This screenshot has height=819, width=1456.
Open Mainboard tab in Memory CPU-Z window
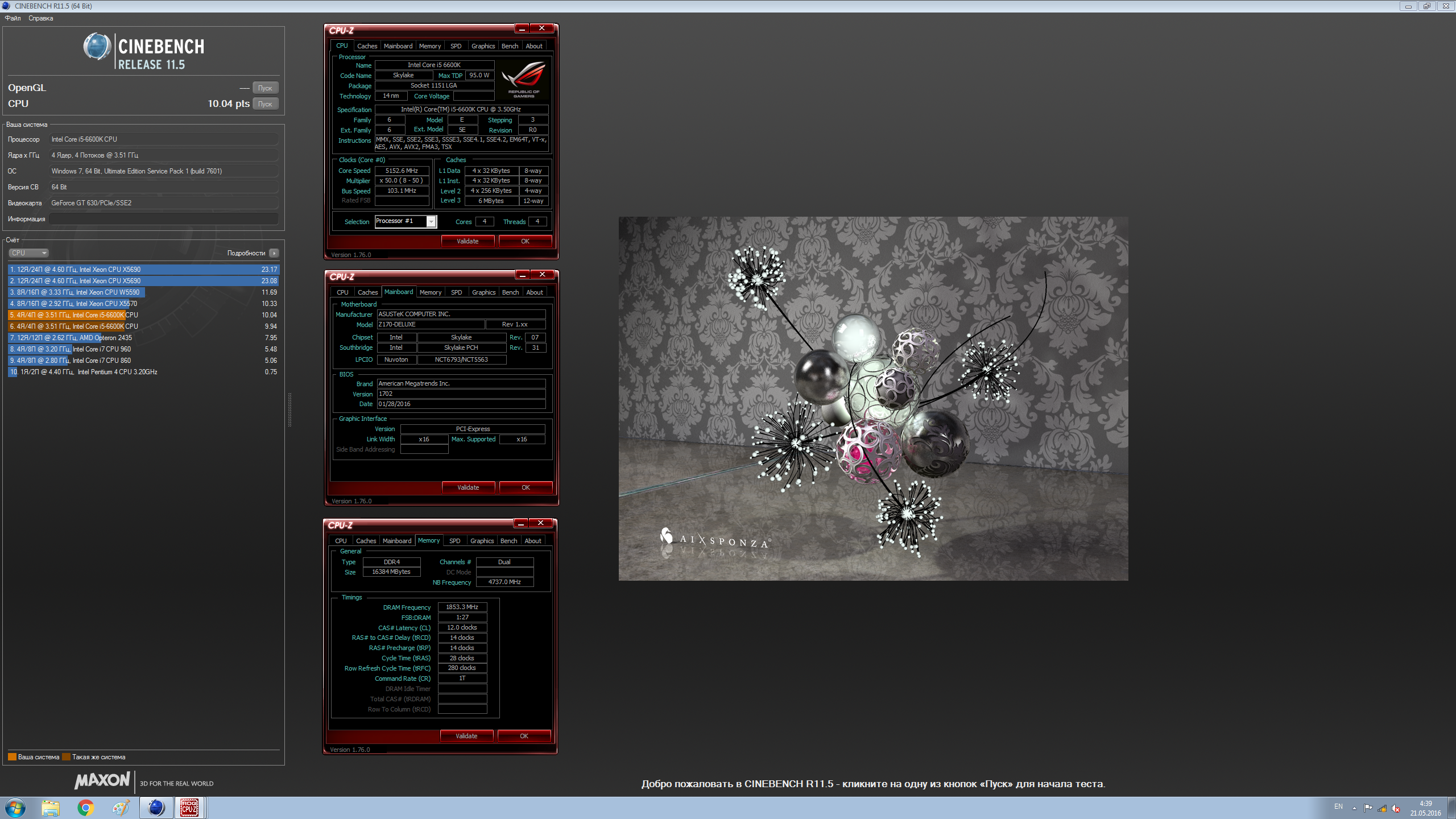397,541
